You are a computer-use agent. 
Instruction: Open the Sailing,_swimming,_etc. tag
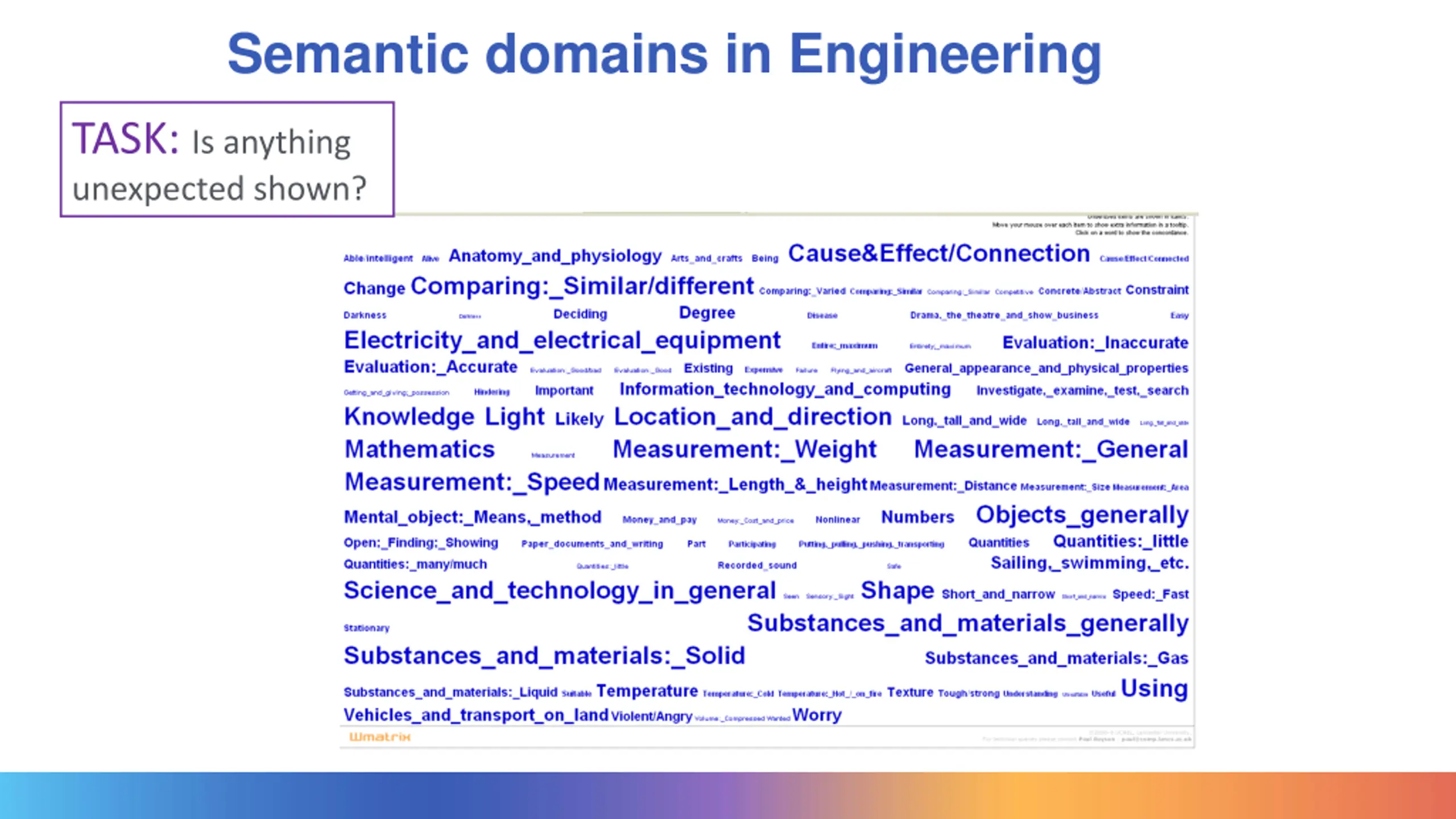tap(1090, 564)
